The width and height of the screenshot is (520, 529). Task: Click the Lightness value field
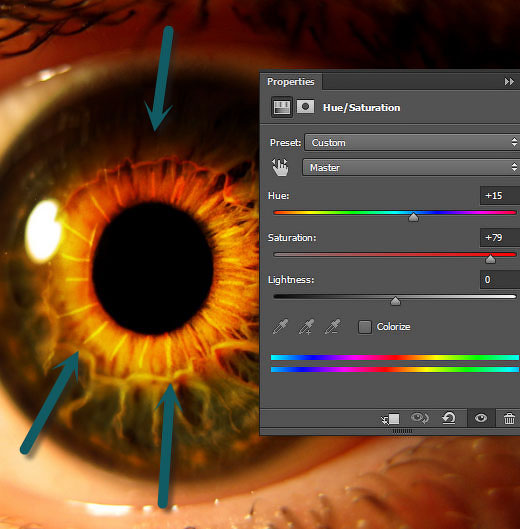(x=500, y=280)
